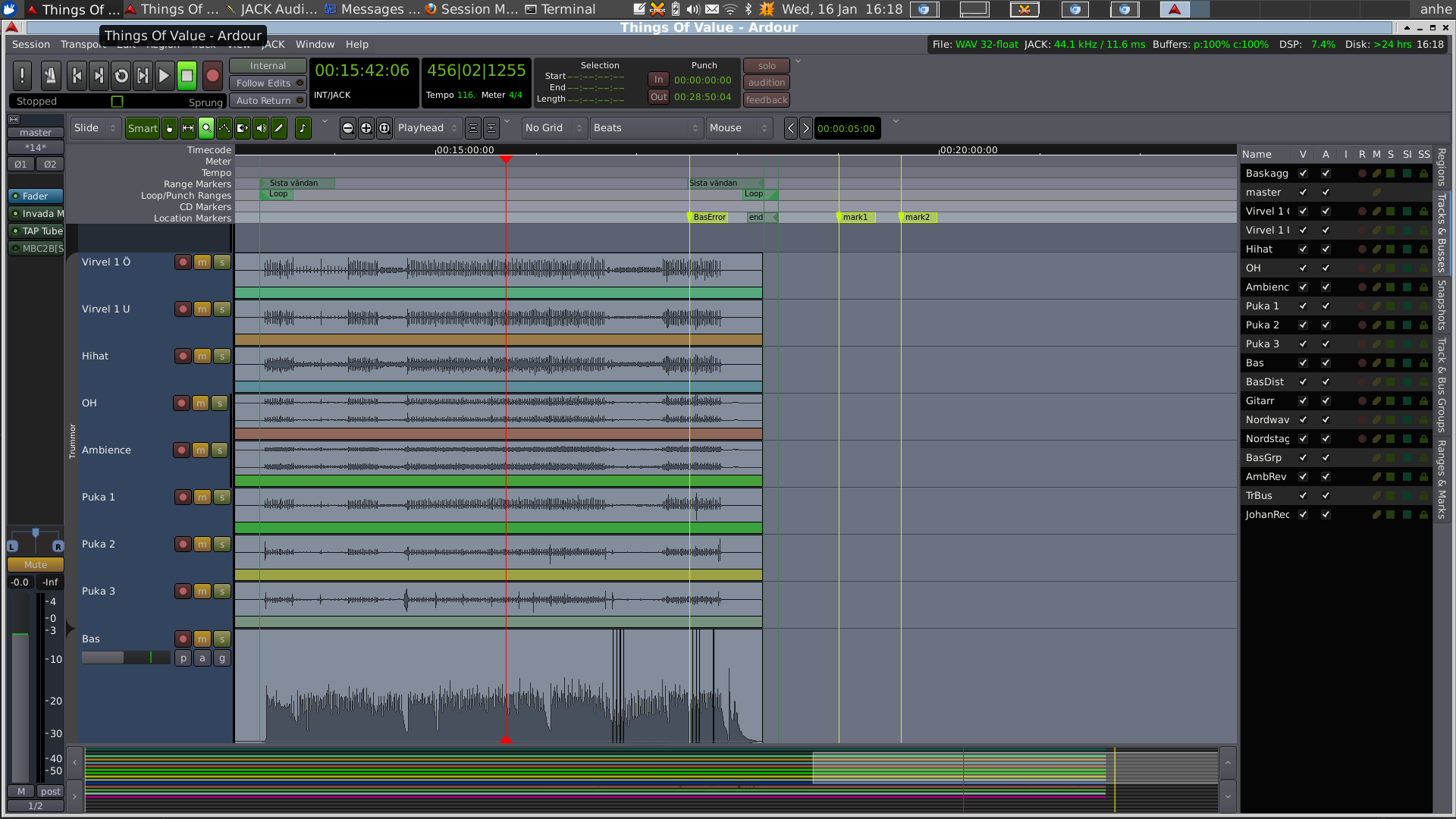The image size is (1456, 819).
Task: Click the zoom out magnifier icon
Action: (x=347, y=128)
